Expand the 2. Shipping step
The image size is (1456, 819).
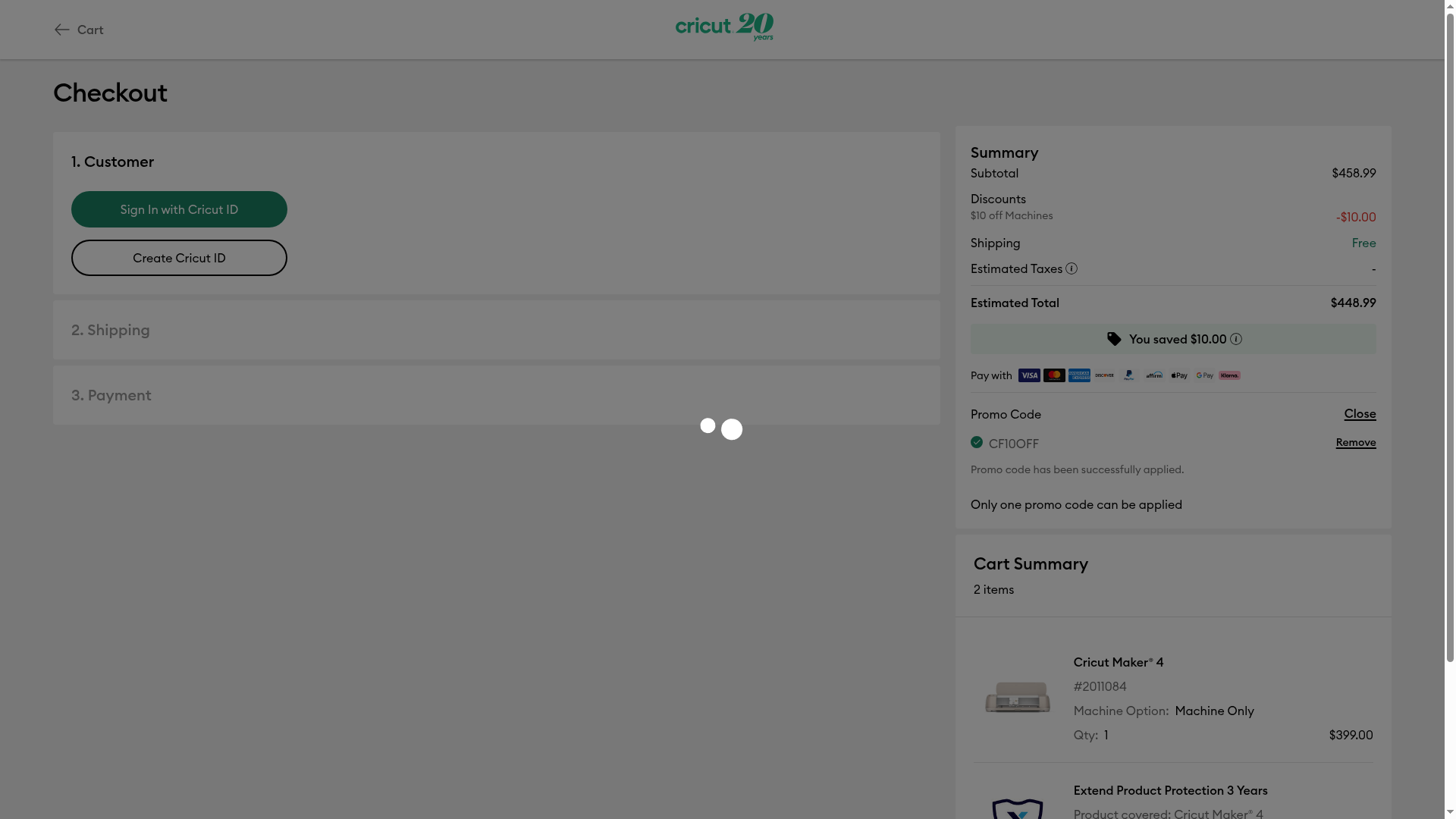pos(497,330)
